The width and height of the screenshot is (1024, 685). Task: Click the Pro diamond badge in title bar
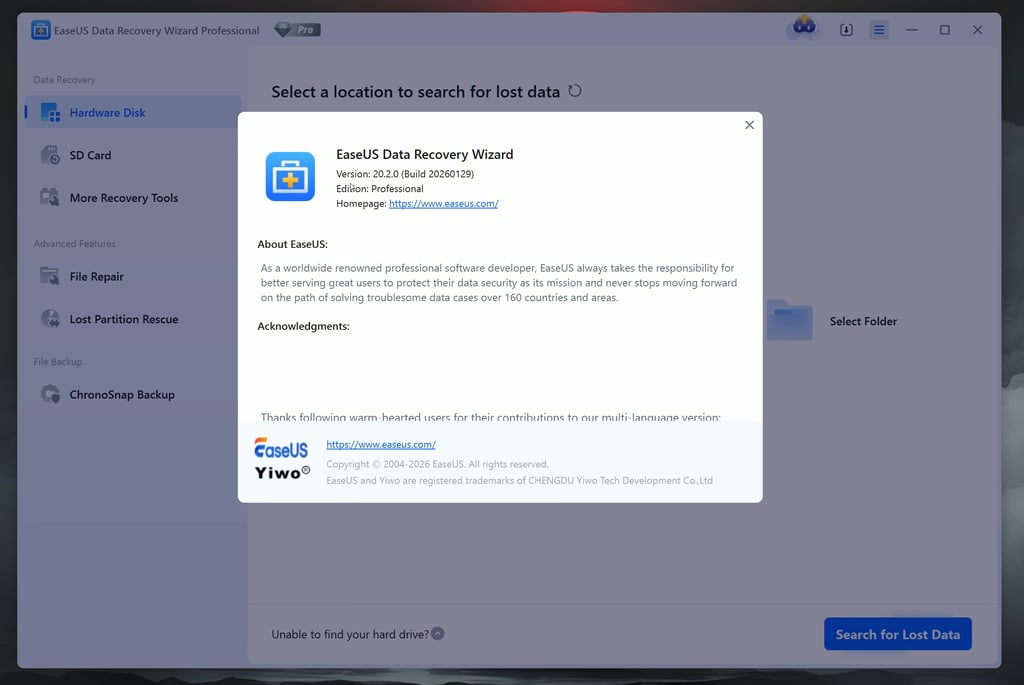(297, 30)
